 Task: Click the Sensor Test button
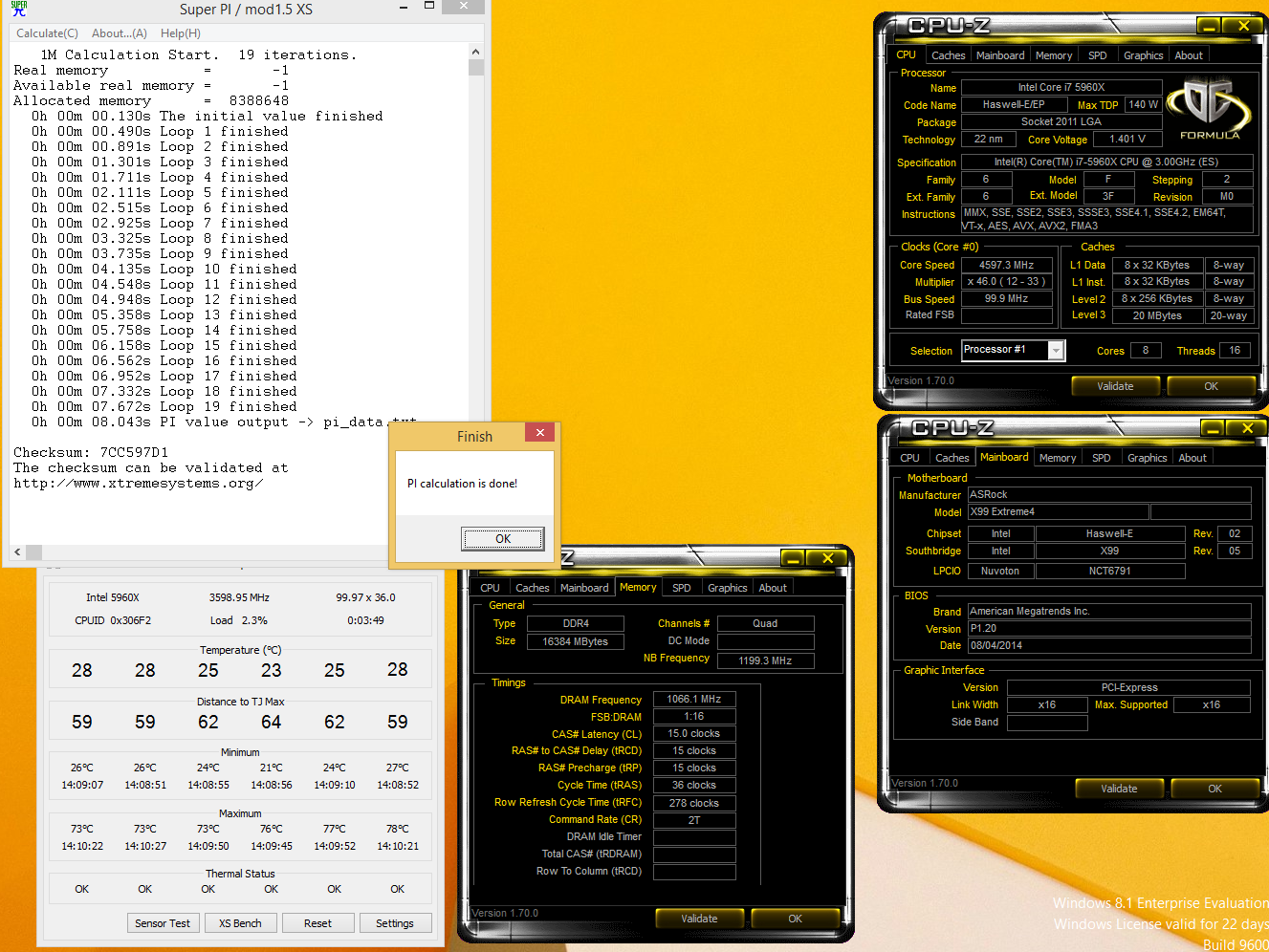[163, 923]
